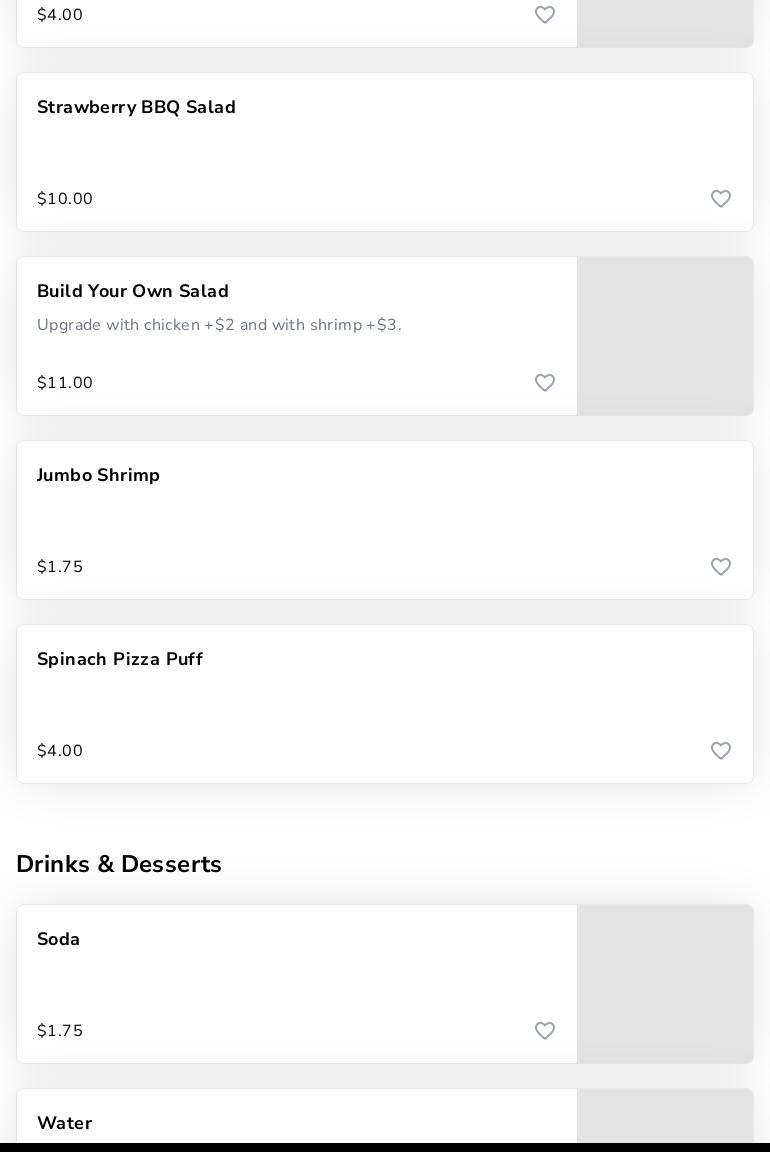This screenshot has height=1152, width=770.
Task: View the Build Your Own Salad image
Action: click(x=665, y=336)
